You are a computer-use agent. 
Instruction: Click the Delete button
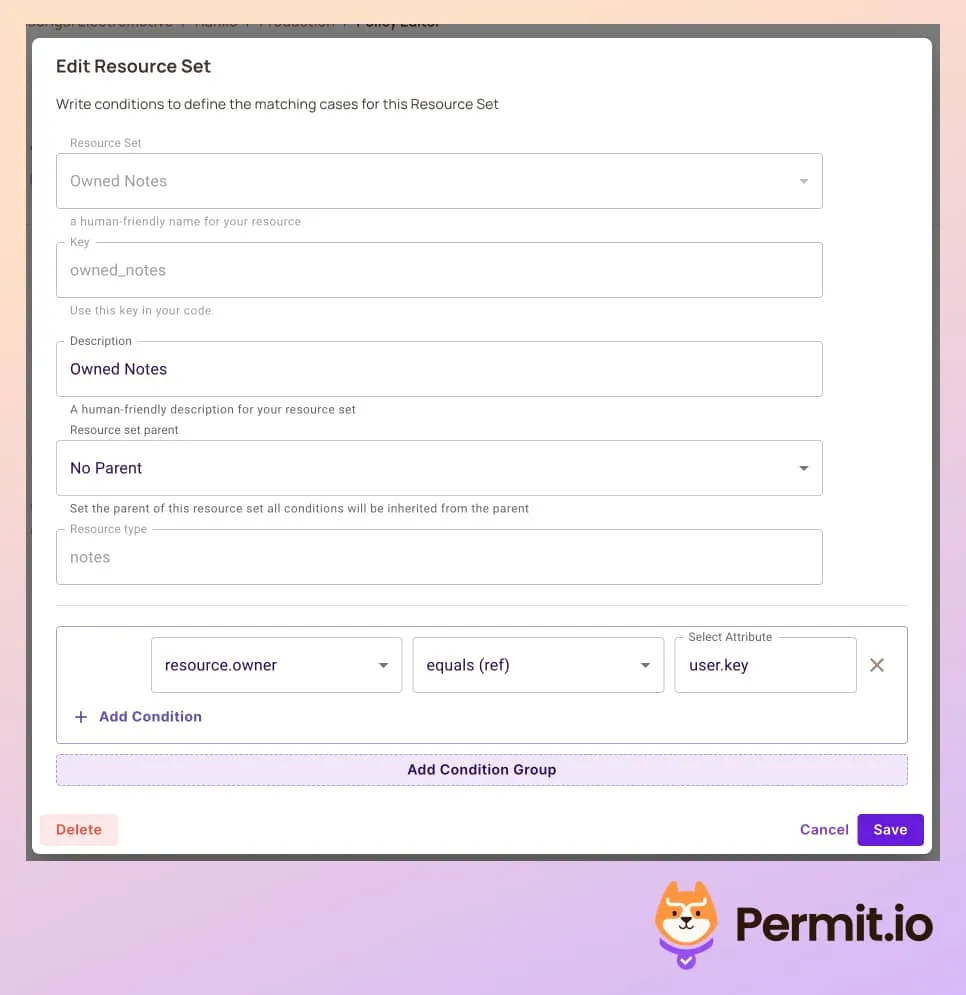coord(78,829)
